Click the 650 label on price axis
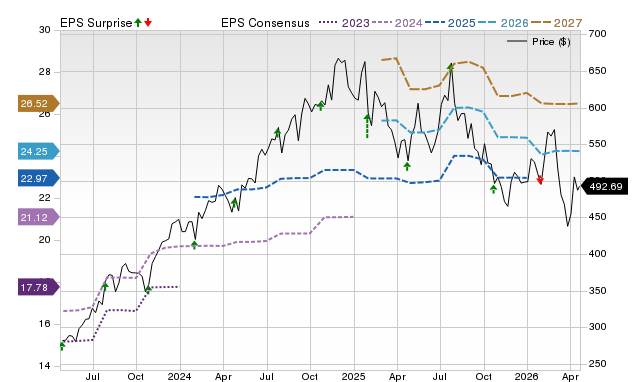This screenshot has height=382, width=640. click(x=597, y=71)
